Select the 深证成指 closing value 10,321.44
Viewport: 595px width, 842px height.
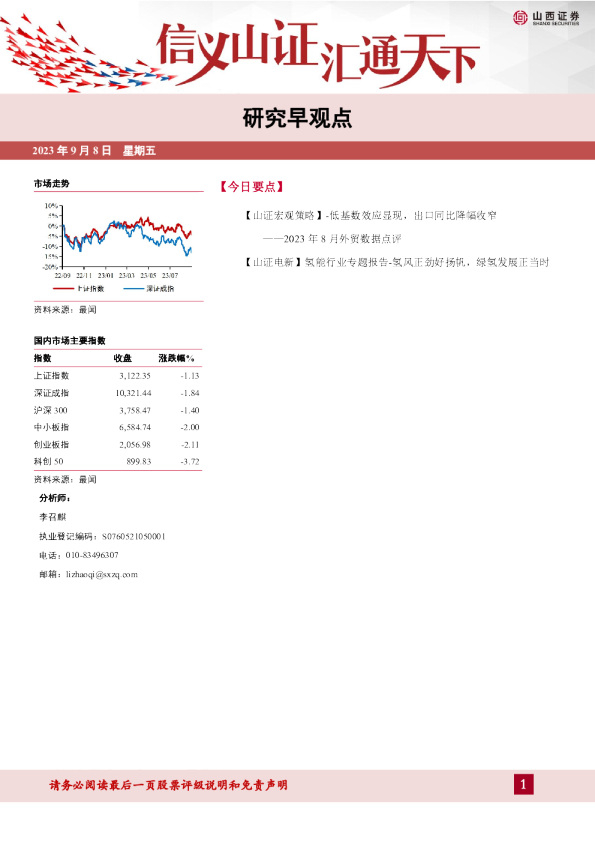133,393
